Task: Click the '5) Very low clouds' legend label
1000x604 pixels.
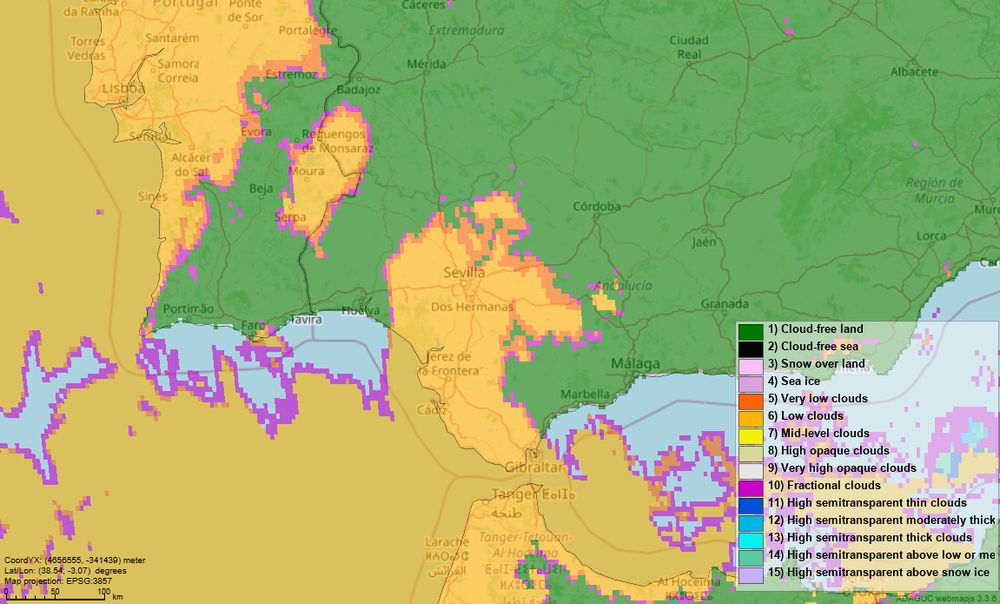Action: pyautogui.click(x=818, y=399)
